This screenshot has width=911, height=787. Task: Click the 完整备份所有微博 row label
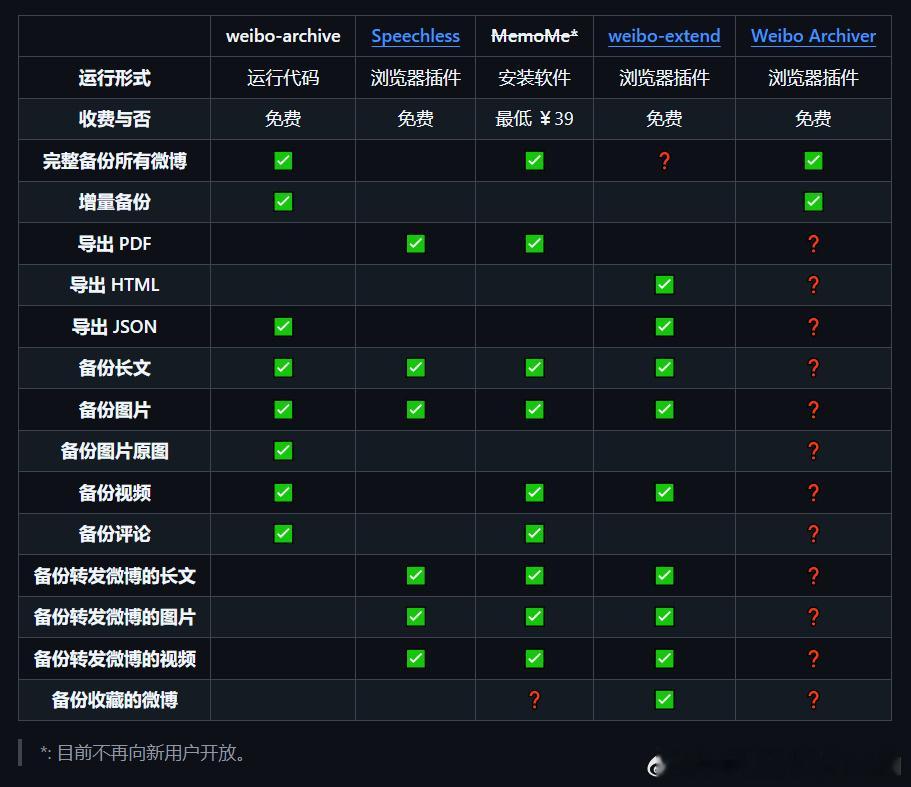(x=114, y=161)
